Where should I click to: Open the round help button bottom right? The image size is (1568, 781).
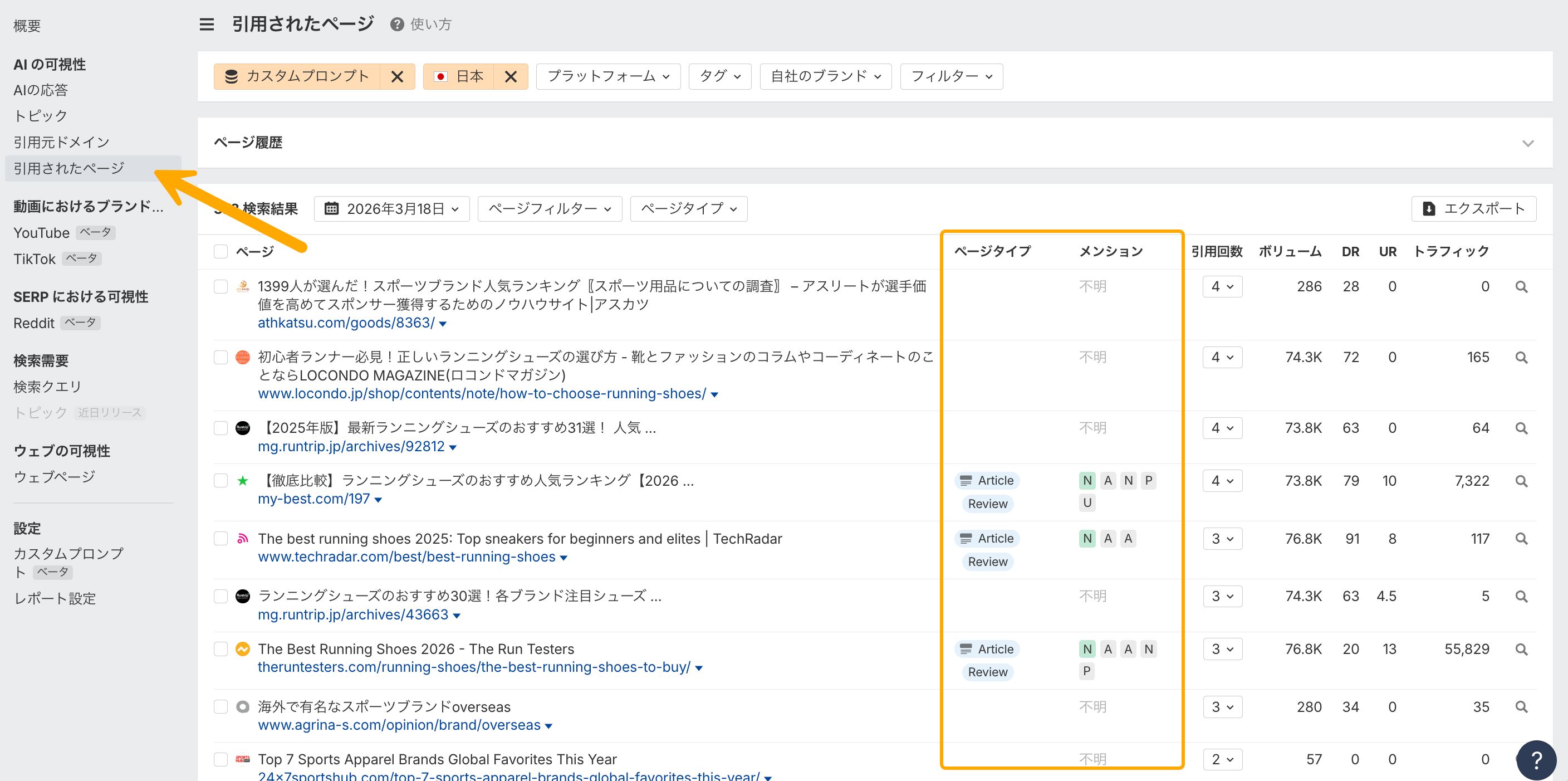pyautogui.click(x=1536, y=759)
